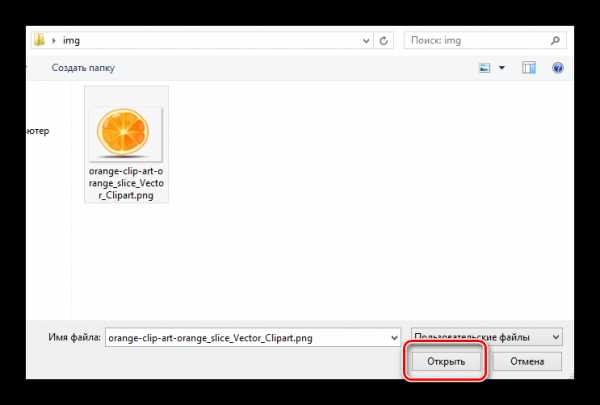Expand the address bar history dropdown
This screenshot has width=600, height=405.
[x=366, y=40]
